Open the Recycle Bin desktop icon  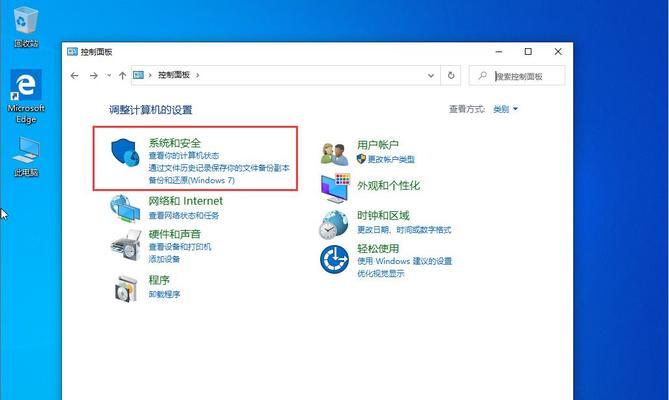(26, 26)
